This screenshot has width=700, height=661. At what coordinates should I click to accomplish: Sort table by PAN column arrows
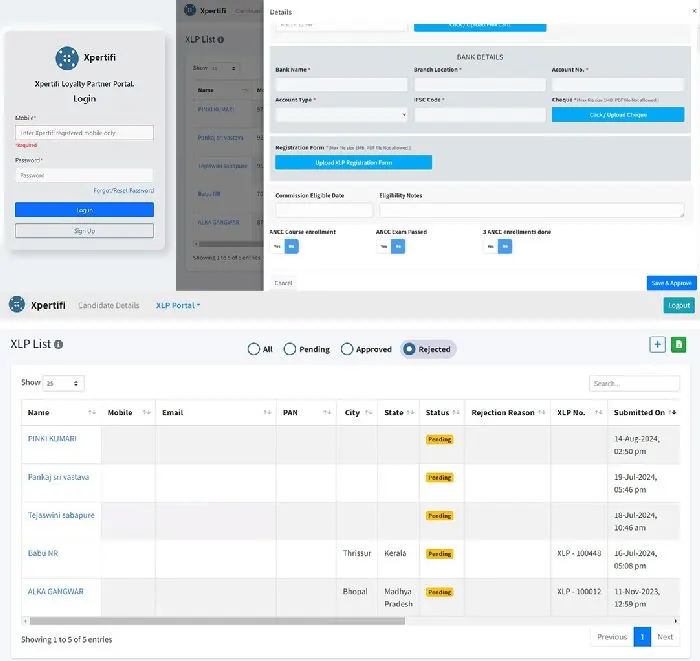click(327, 412)
